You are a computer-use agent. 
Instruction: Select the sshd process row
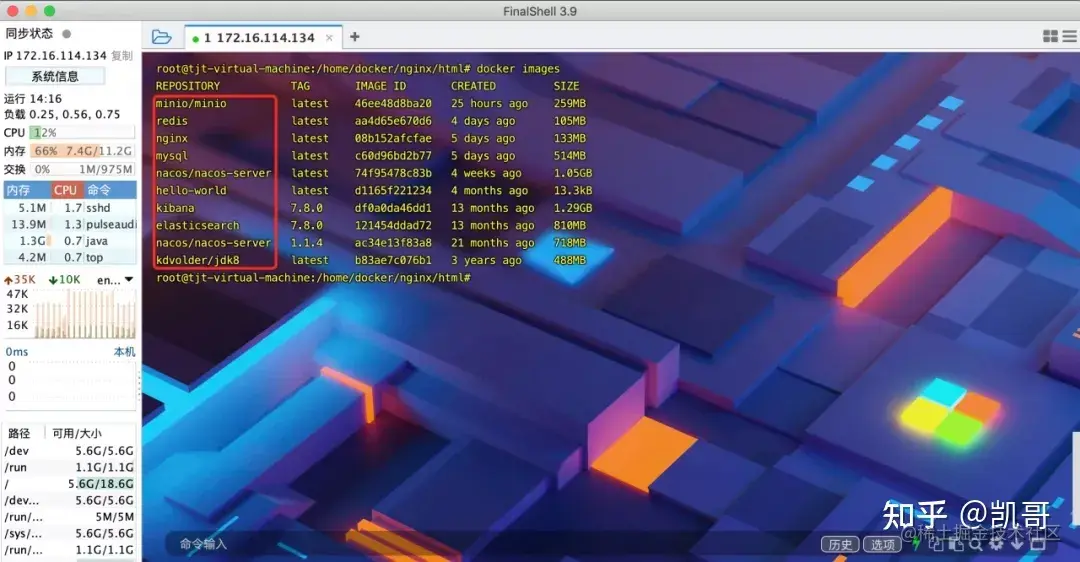point(70,208)
